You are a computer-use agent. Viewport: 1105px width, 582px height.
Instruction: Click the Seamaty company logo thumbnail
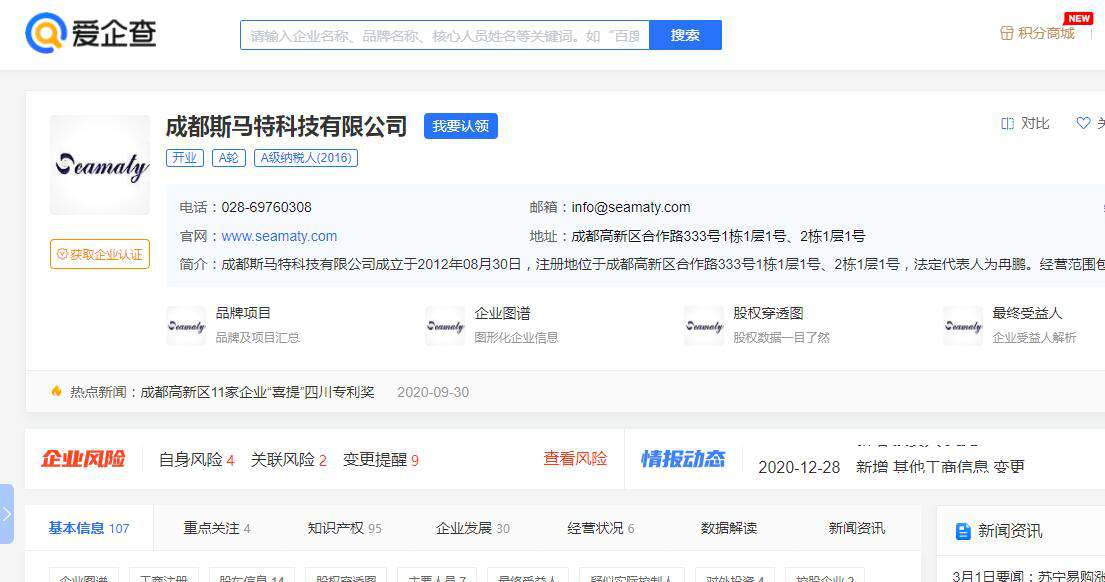click(100, 165)
